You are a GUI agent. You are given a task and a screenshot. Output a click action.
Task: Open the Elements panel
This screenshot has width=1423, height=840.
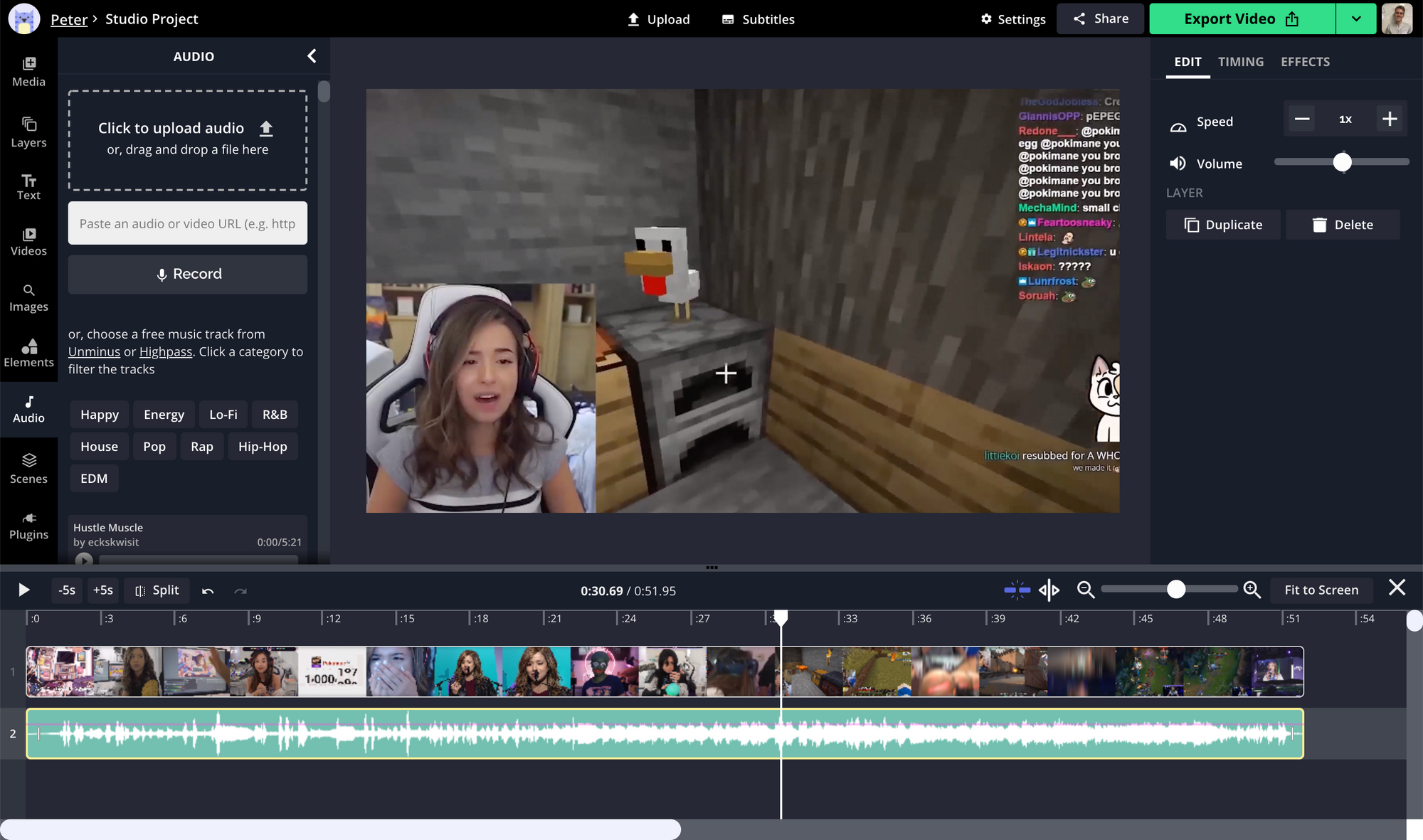coord(28,351)
